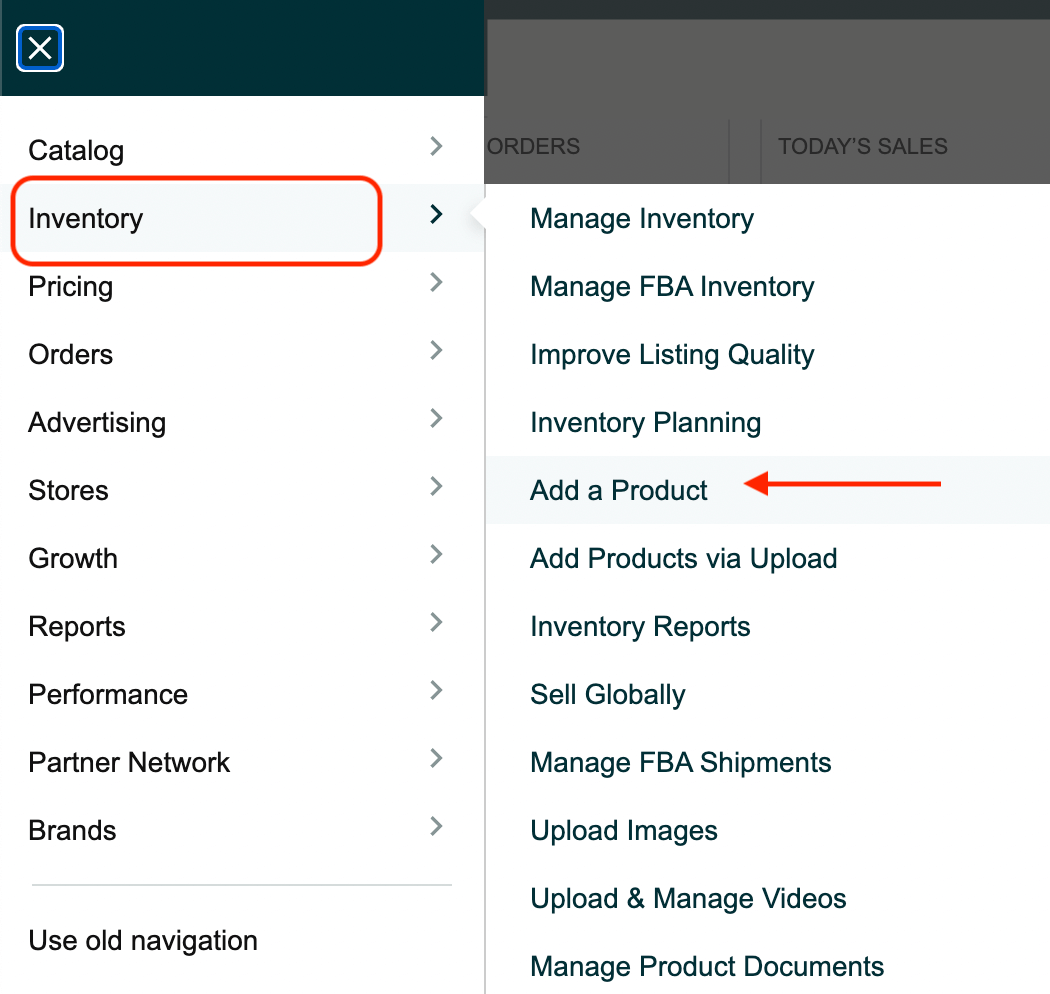Expand the Catalog submenu chevron

436,147
